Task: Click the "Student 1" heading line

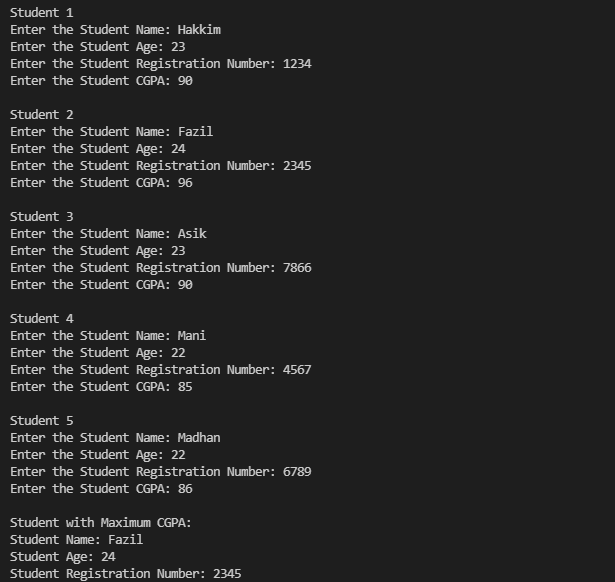Action: tap(41, 13)
